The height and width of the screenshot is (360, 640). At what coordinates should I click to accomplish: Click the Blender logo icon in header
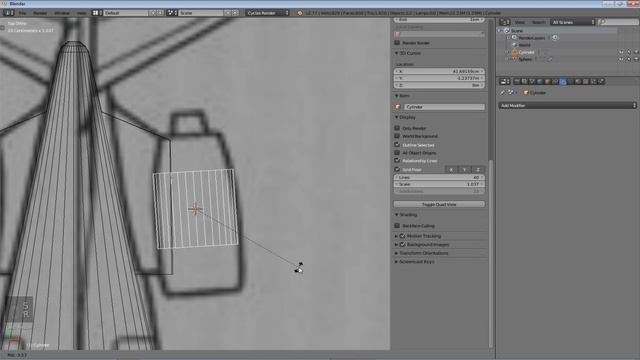tap(300, 13)
